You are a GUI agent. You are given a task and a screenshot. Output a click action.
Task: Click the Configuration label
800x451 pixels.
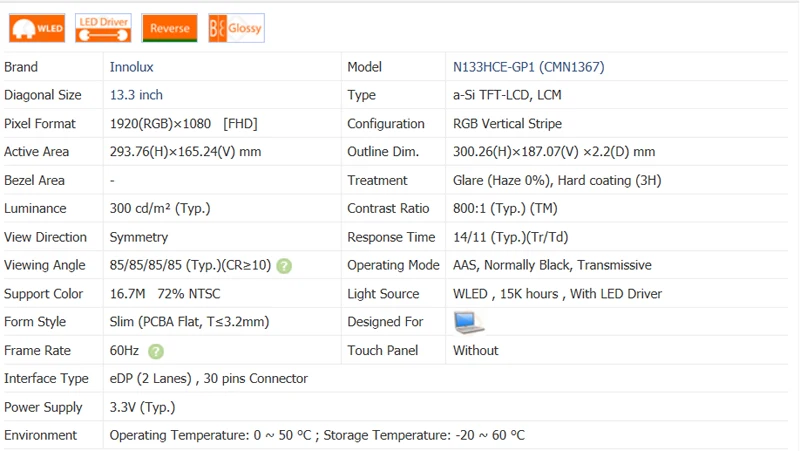pyautogui.click(x=386, y=123)
